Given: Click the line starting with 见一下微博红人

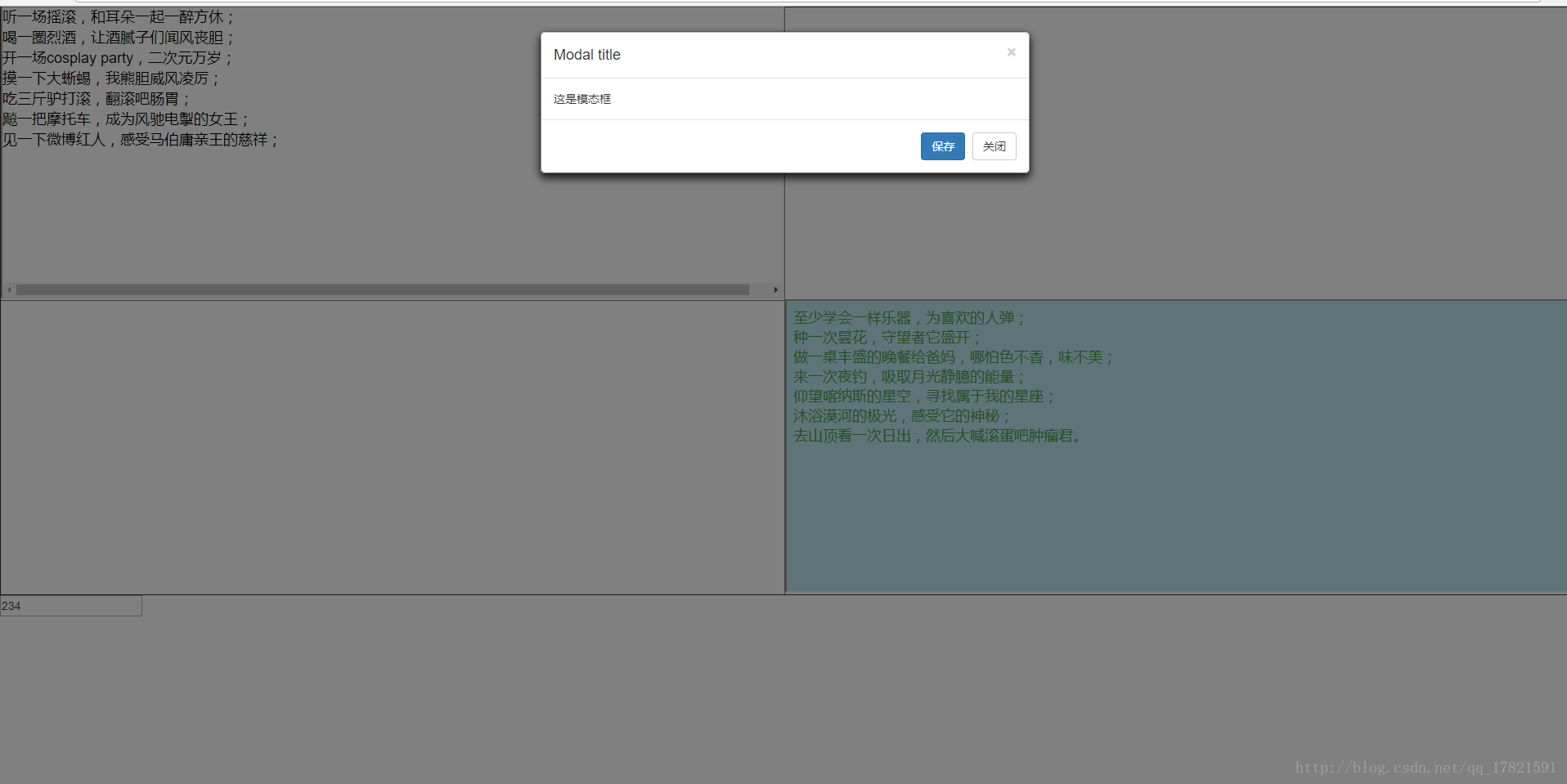Looking at the screenshot, I should pyautogui.click(x=141, y=140).
